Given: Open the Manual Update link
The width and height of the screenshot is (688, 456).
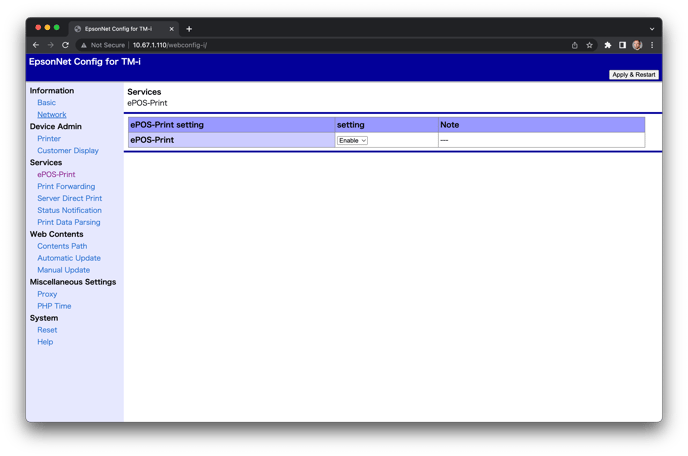Looking at the screenshot, I should [64, 270].
